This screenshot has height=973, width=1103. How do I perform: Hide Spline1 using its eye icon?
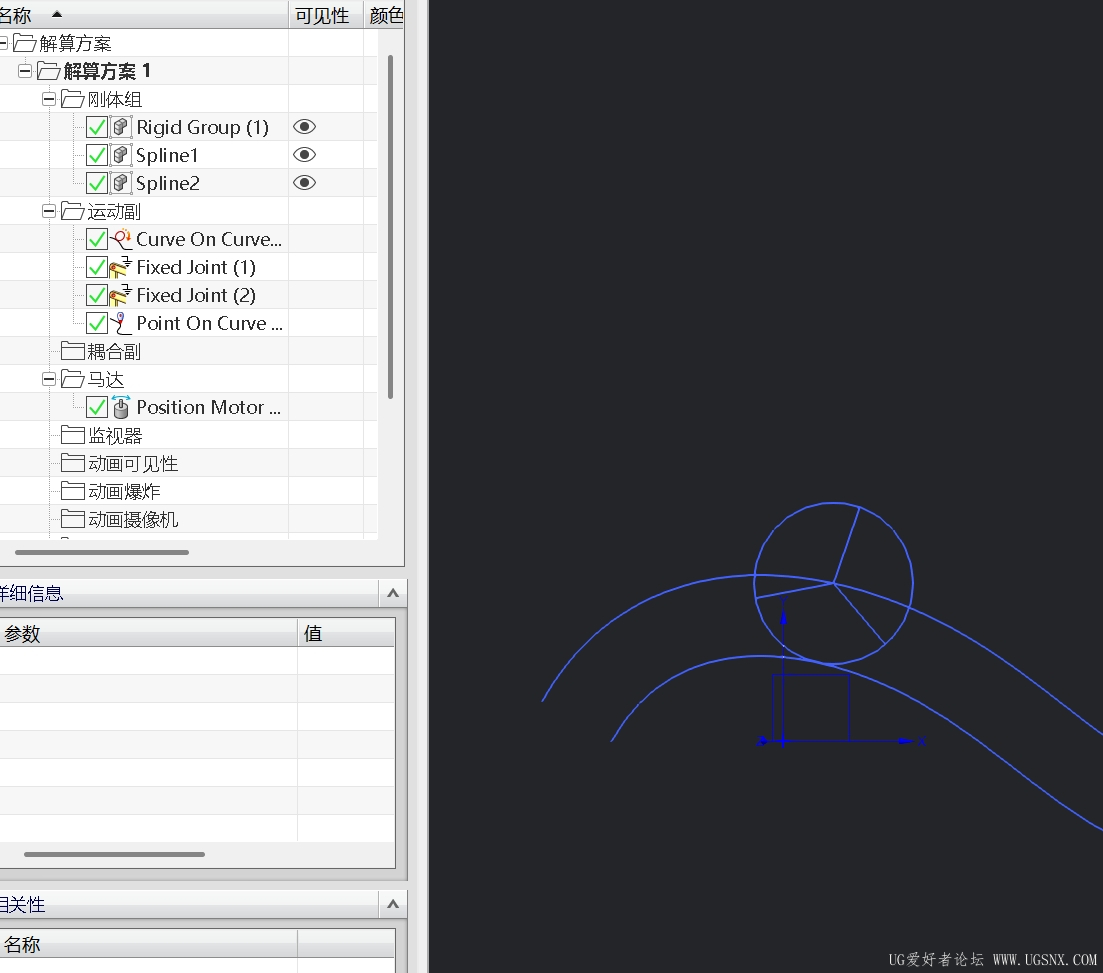[305, 155]
